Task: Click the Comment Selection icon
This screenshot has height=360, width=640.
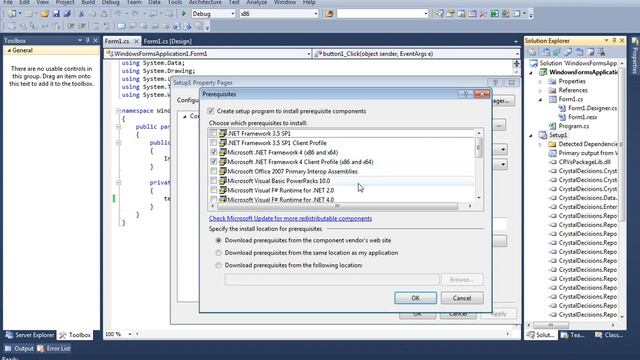Action: tap(96, 27)
